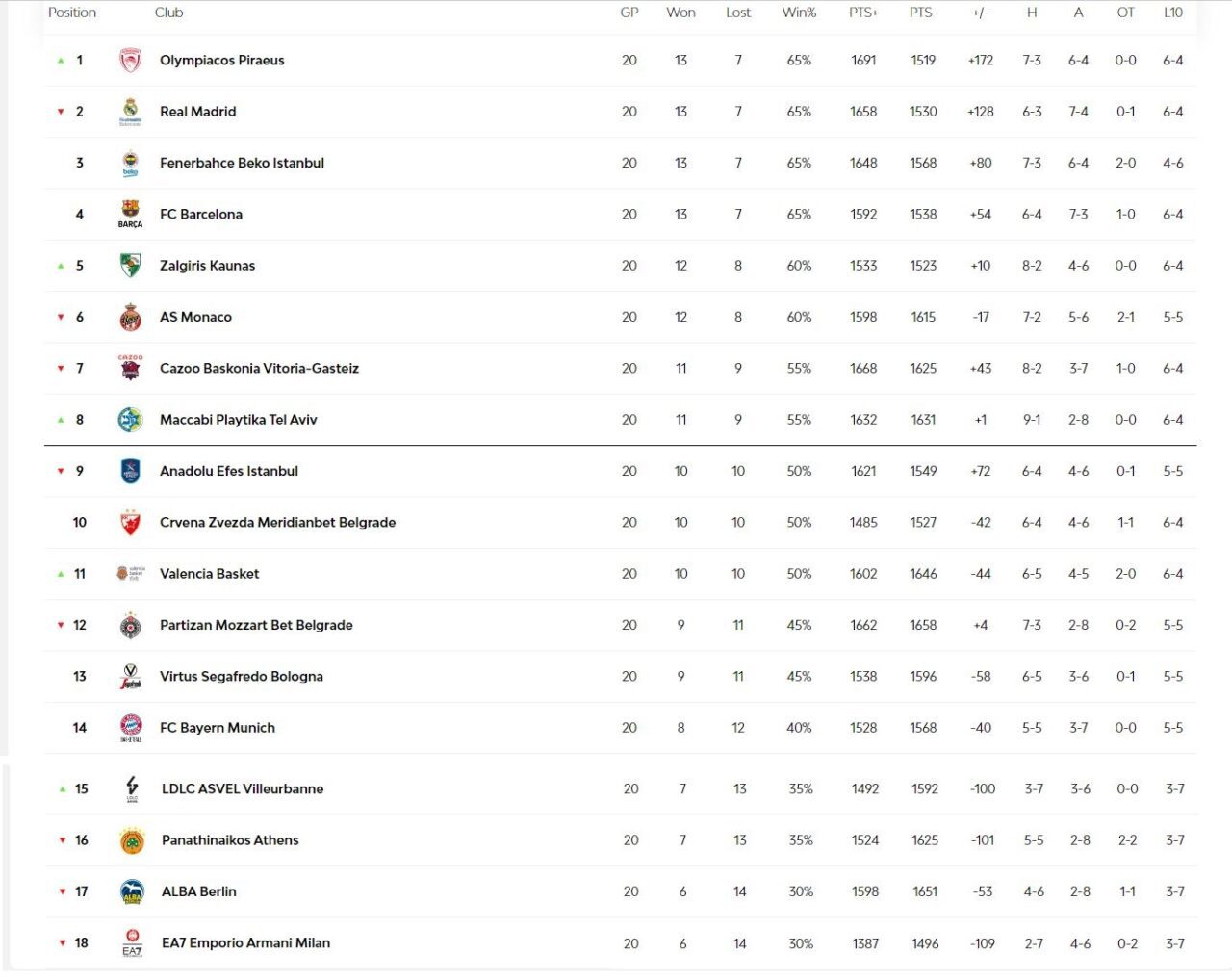Click the Zalgiris Kaunas green logo

click(130, 266)
